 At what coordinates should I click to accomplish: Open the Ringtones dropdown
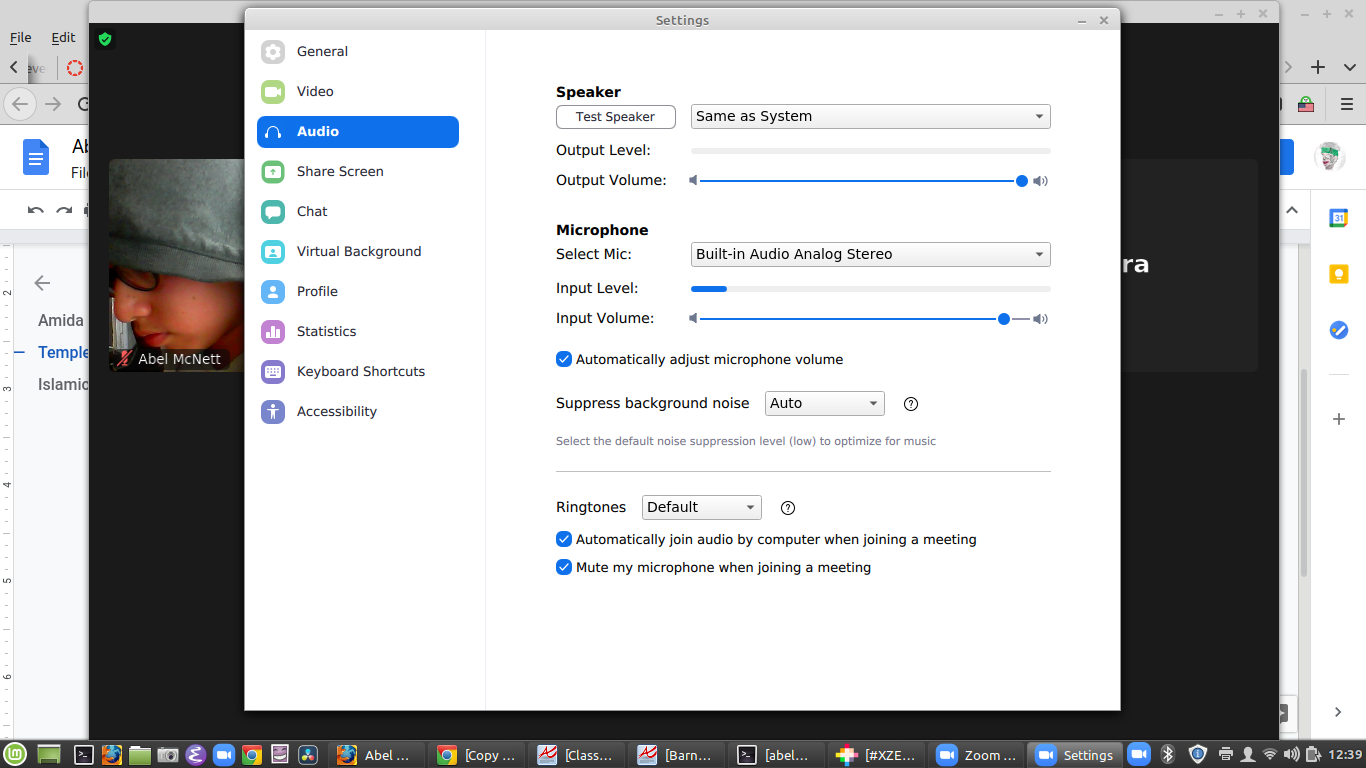point(702,508)
